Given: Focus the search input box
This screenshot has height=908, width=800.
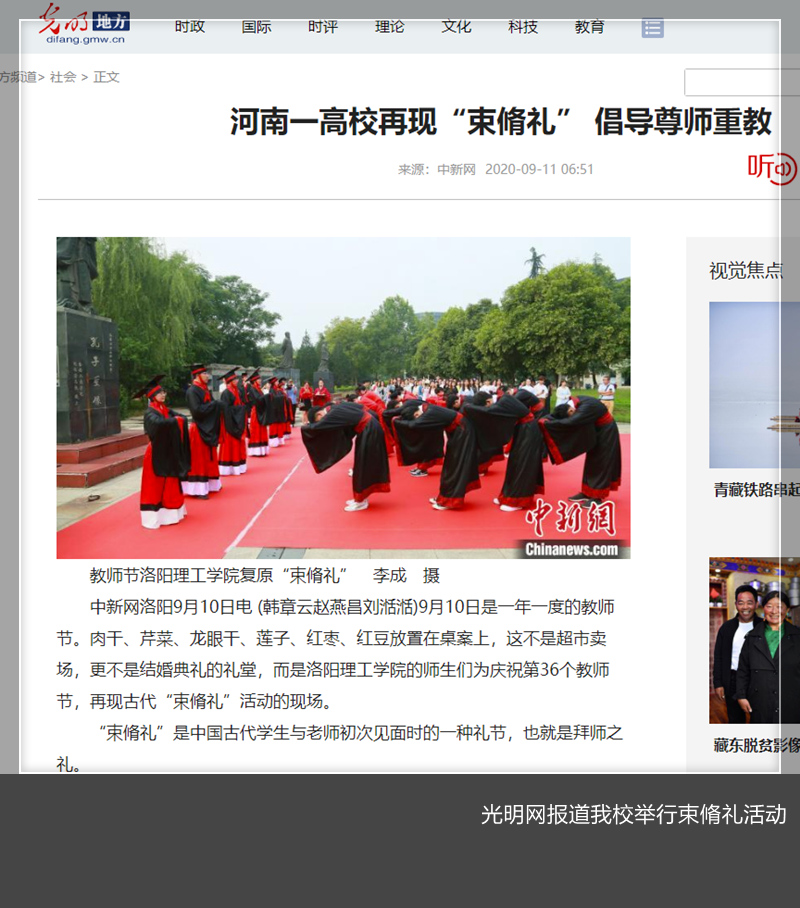Looking at the screenshot, I should (x=740, y=82).
